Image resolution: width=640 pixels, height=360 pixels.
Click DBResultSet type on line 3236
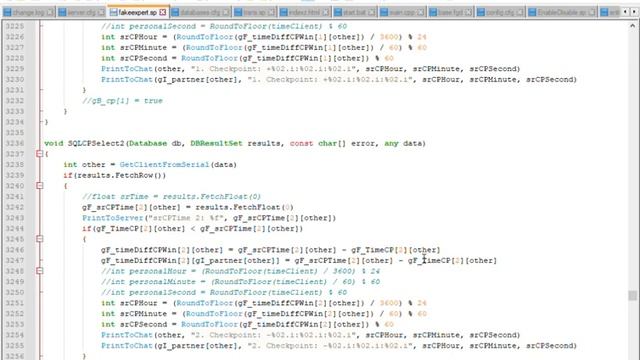pyautogui.click(x=216, y=143)
